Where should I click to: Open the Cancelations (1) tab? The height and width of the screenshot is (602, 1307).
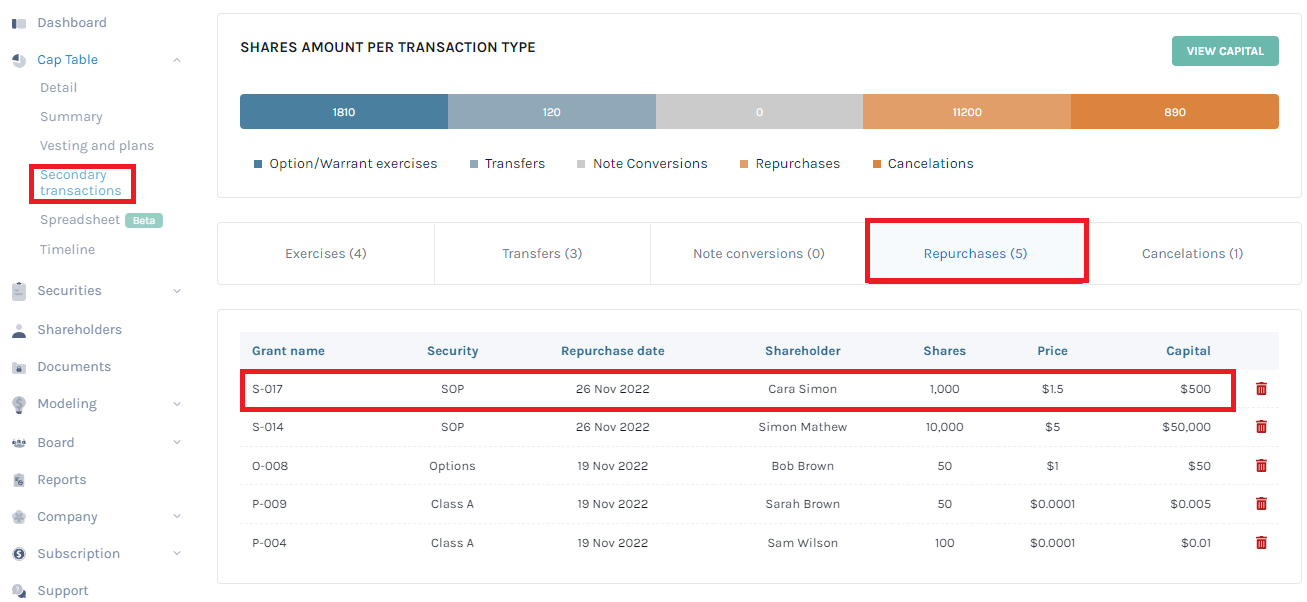pos(1192,253)
